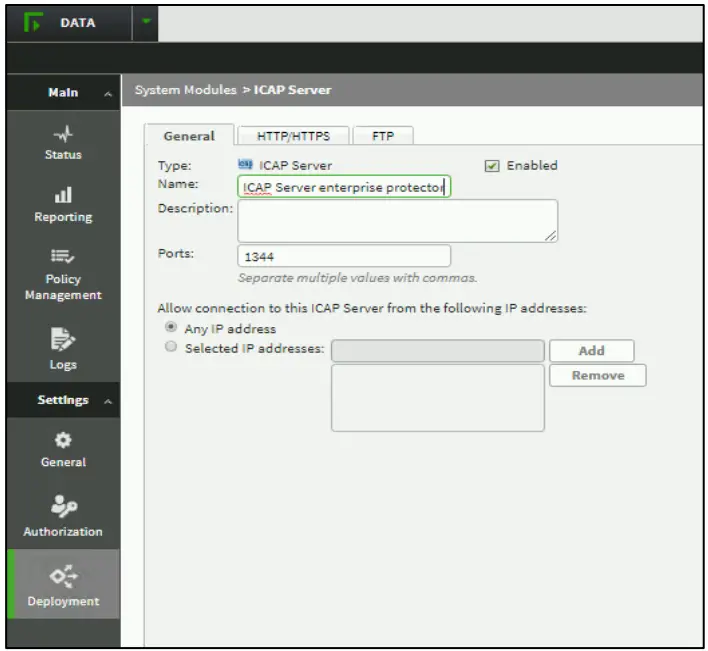708x651 pixels.
Task: Open the Reporting bar chart icon
Action: (x=63, y=195)
